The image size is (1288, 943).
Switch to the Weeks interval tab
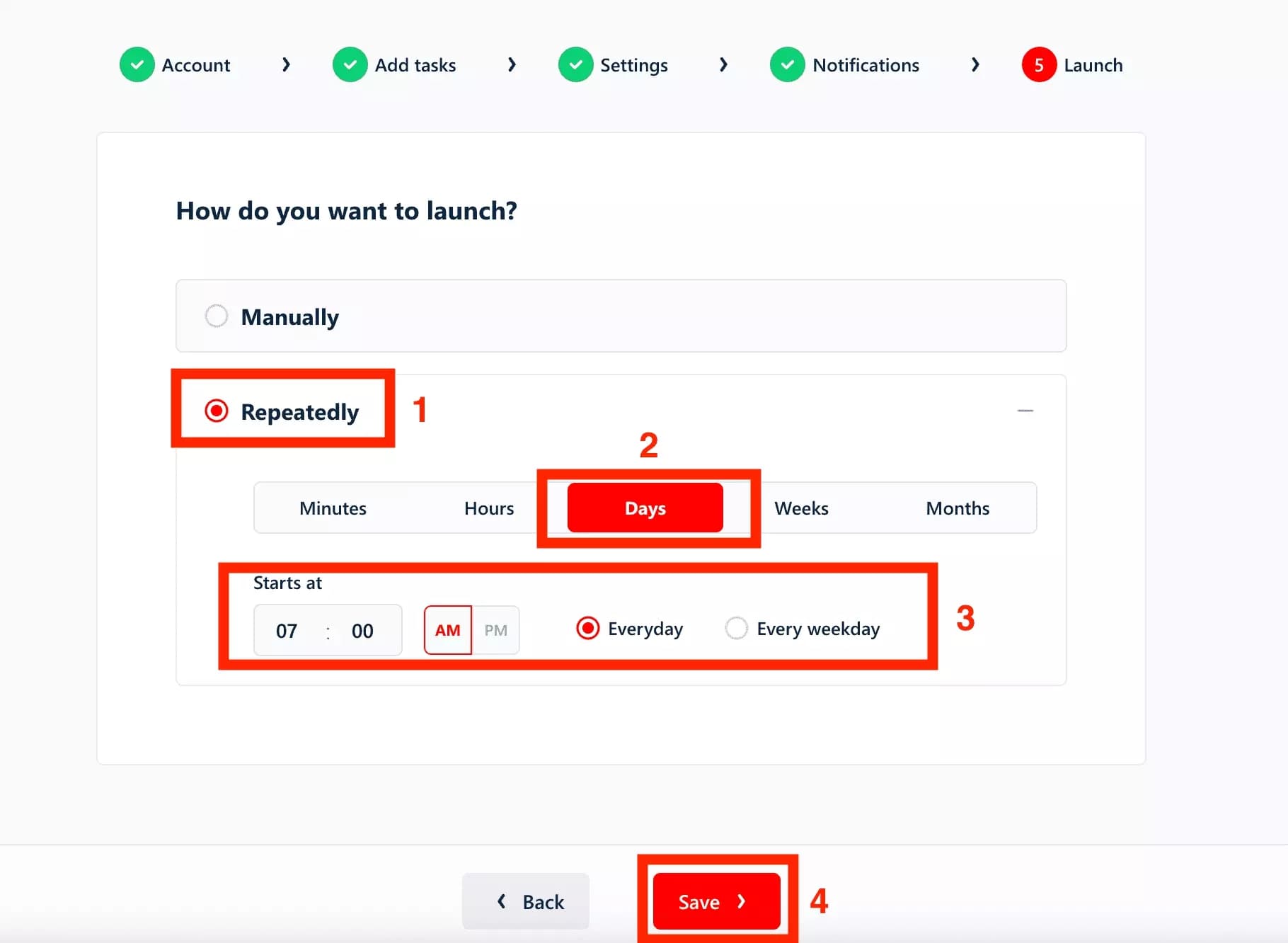[801, 508]
